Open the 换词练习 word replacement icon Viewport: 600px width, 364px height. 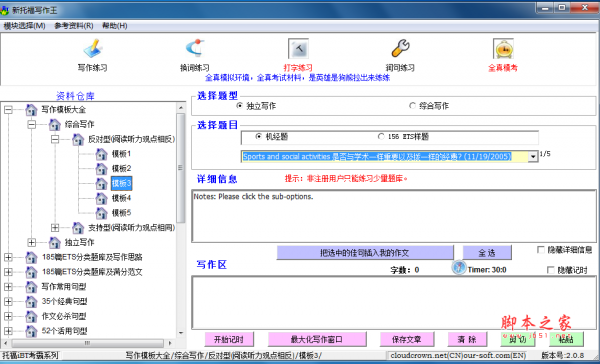coord(195,48)
